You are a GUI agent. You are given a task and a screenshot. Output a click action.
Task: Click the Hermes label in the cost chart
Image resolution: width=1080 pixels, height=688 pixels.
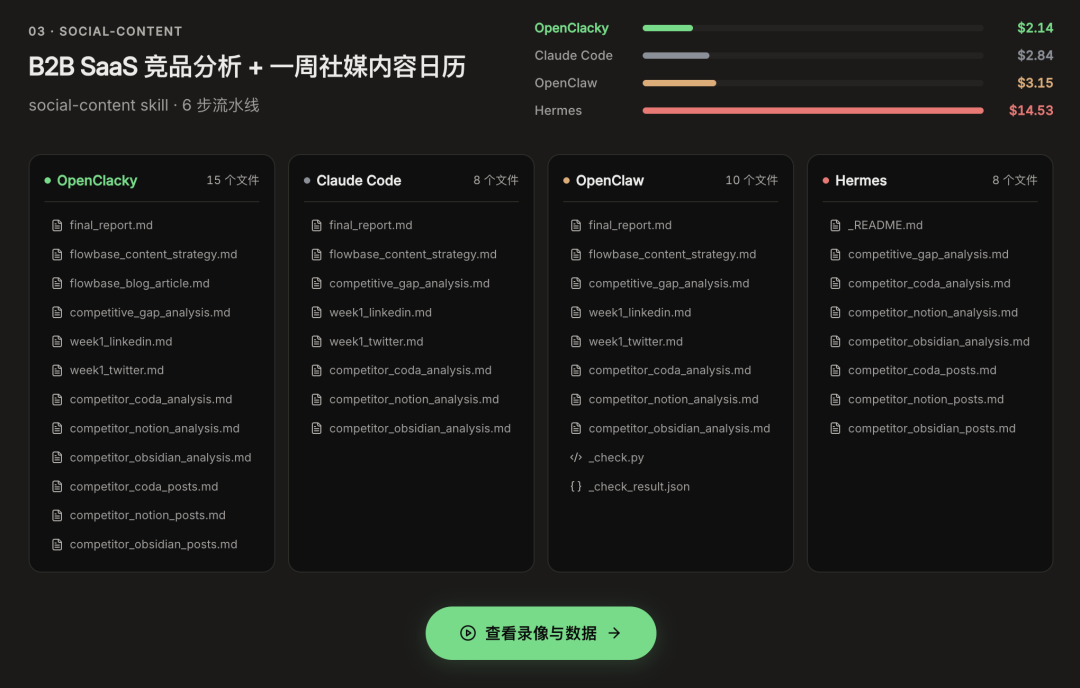558,111
